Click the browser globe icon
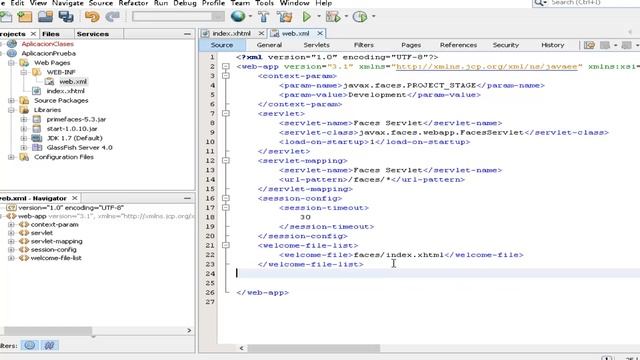This screenshot has height=360, width=640. [x=238, y=16]
